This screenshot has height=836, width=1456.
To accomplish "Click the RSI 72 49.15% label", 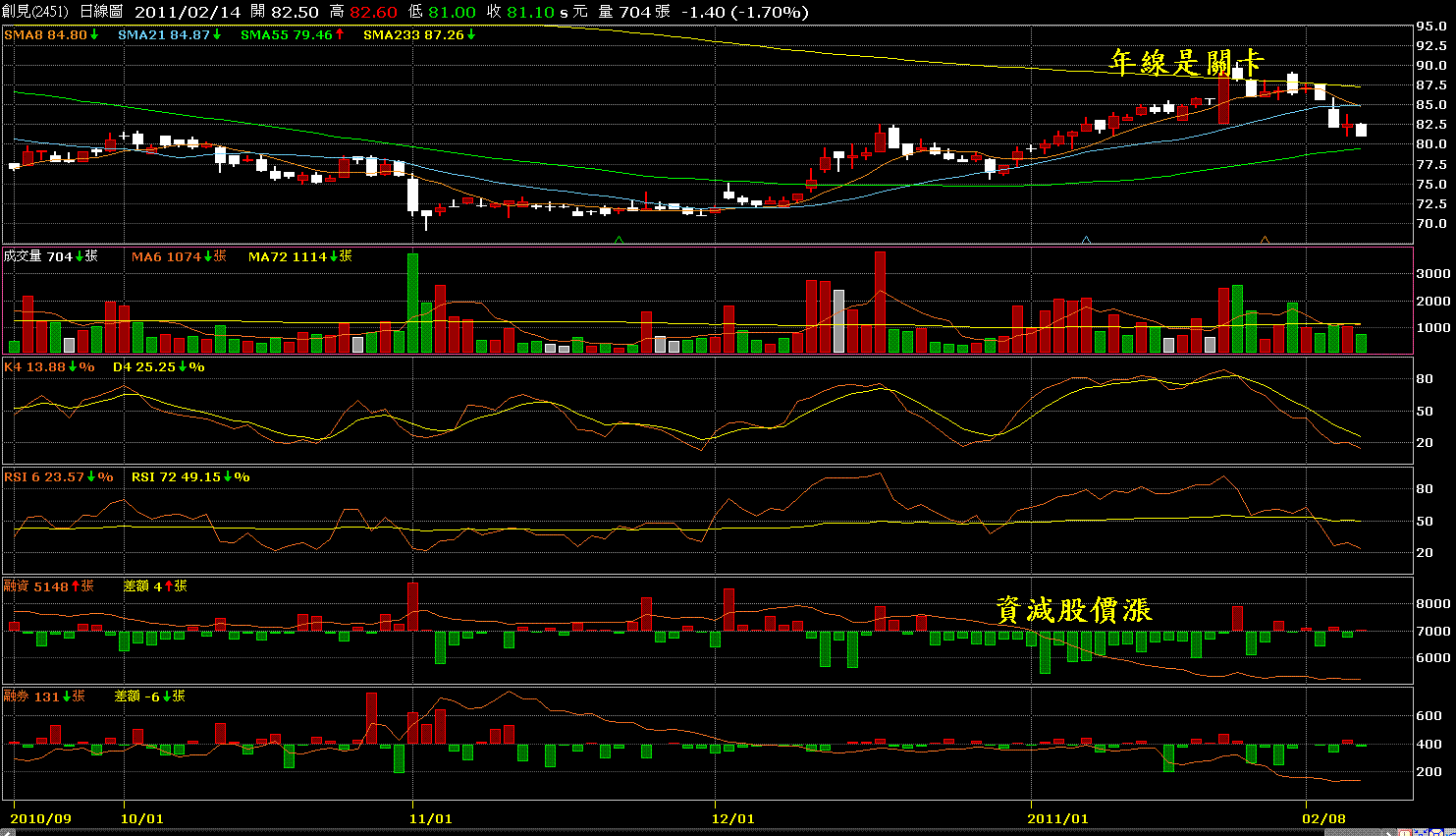I will coord(190,476).
